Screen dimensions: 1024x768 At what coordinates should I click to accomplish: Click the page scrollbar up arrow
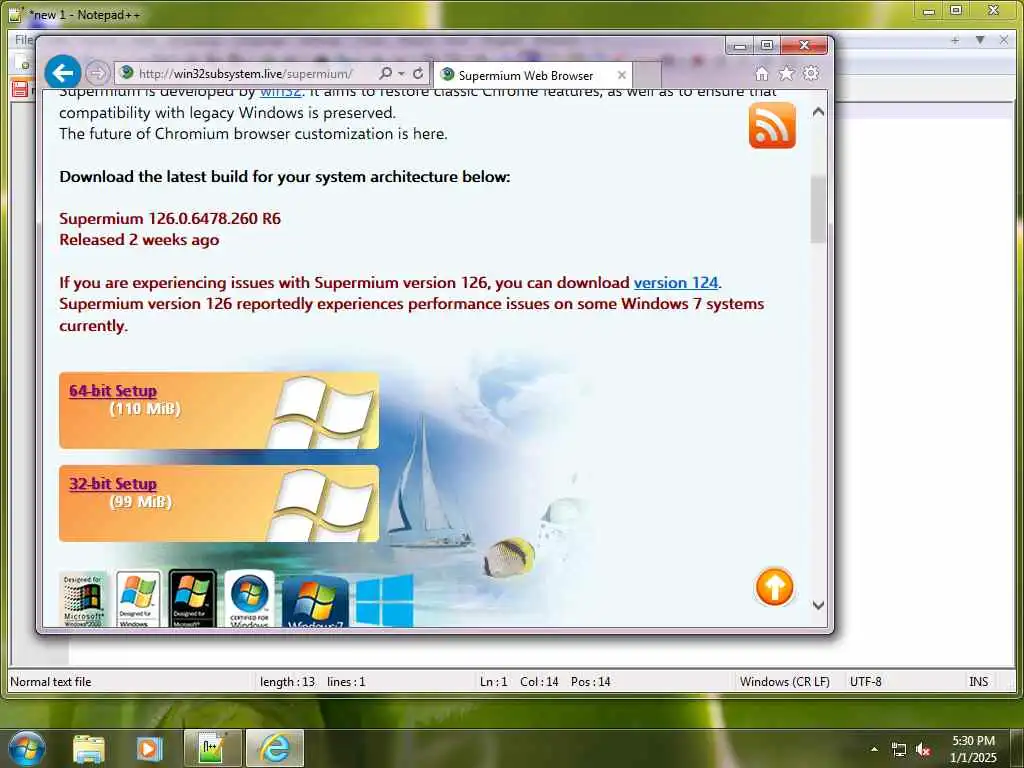click(x=818, y=112)
